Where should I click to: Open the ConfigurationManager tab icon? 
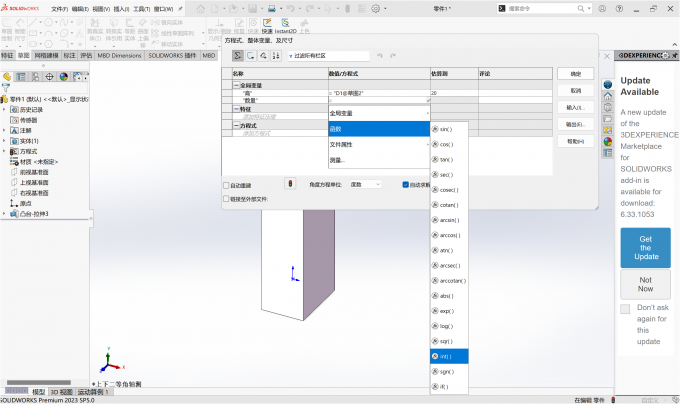click(x=35, y=77)
